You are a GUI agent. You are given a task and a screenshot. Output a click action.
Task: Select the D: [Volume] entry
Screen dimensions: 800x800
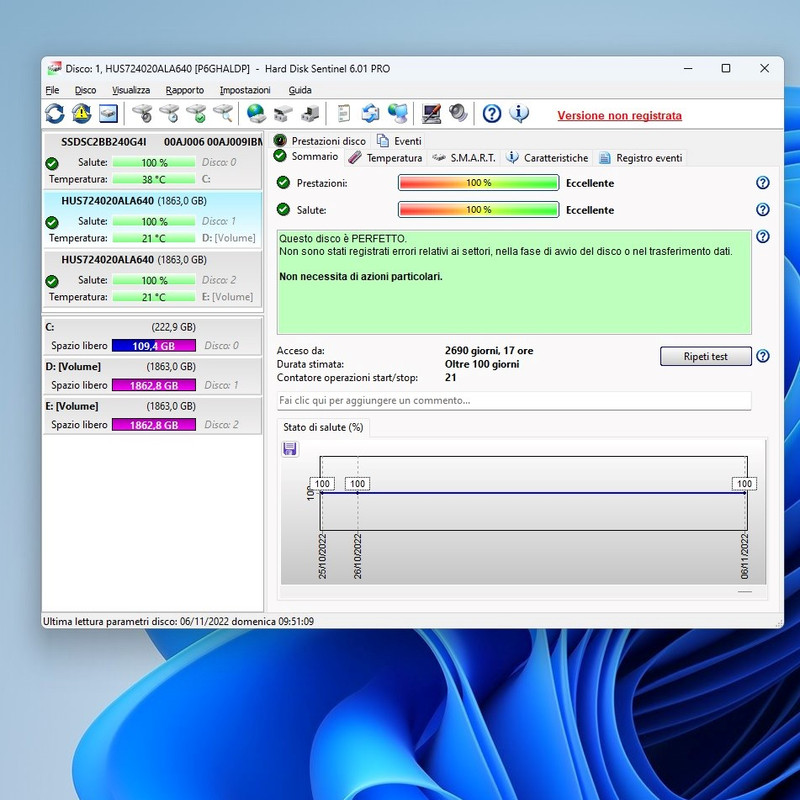pyautogui.click(x=152, y=376)
